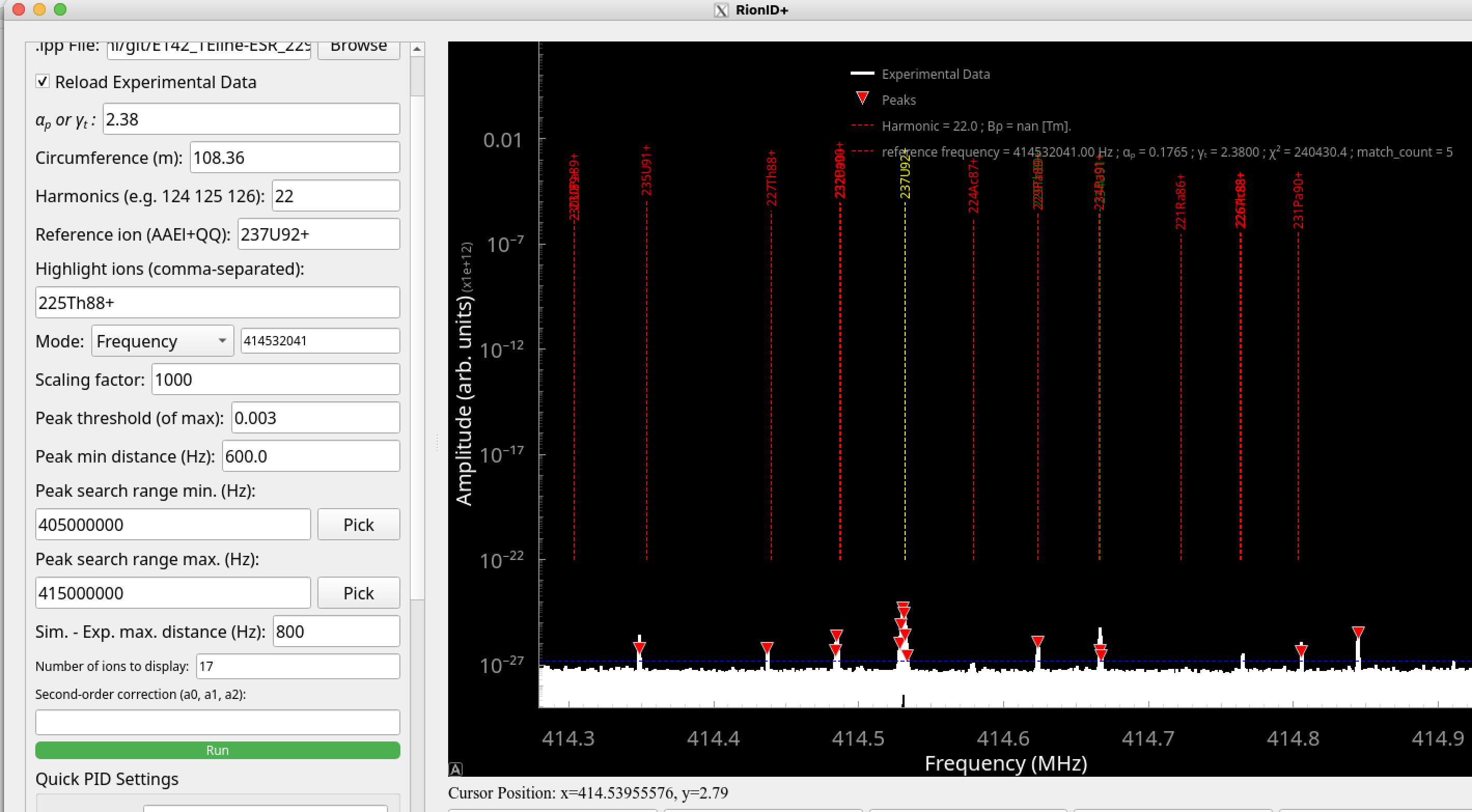Click the Harmonics input field showing 22
Viewport: 1472px width, 812px height.
pos(336,196)
